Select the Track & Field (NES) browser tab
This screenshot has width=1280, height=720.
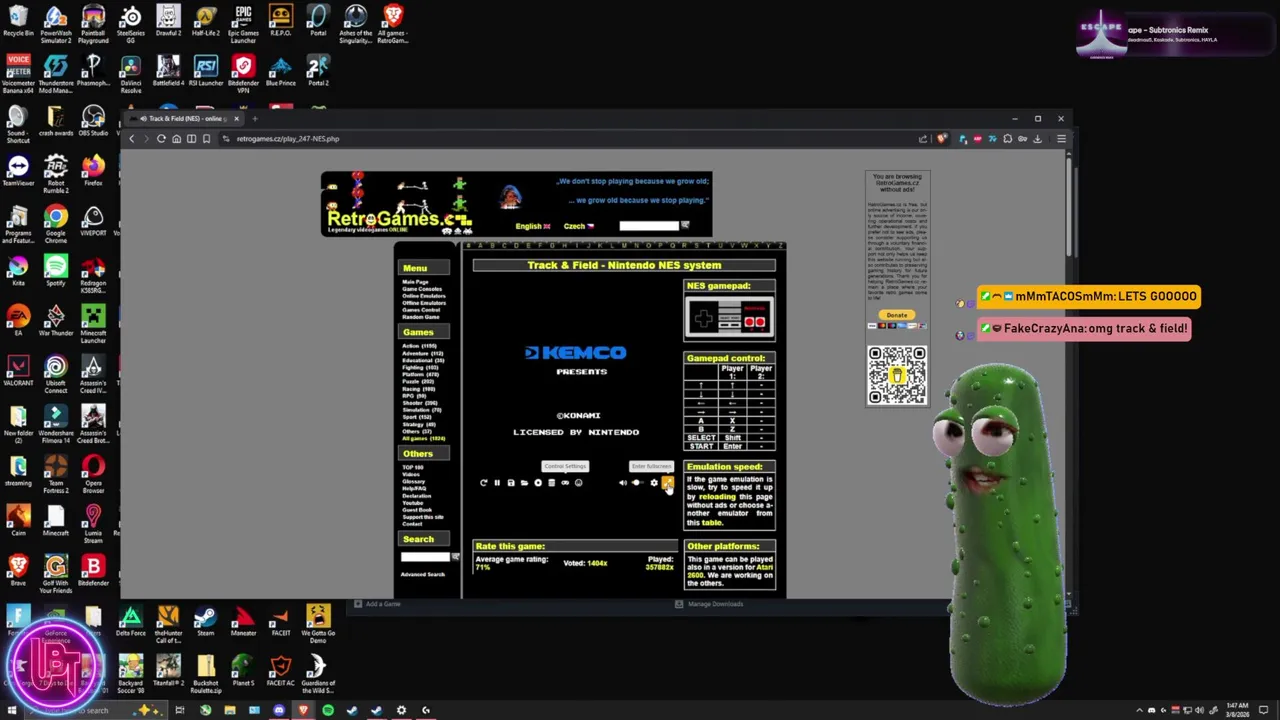click(185, 119)
